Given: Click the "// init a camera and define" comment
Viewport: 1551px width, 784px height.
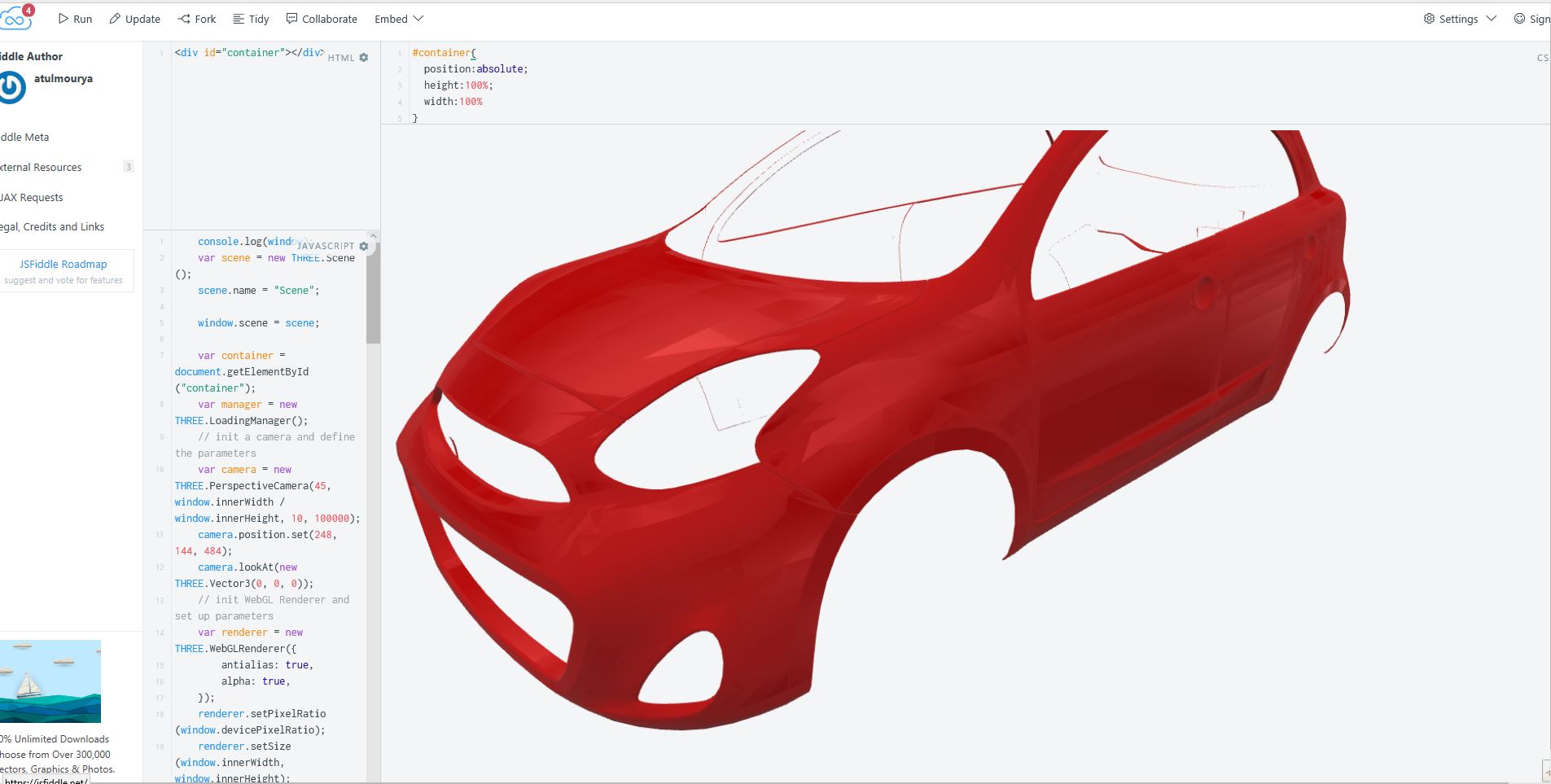Looking at the screenshot, I should 276,437.
